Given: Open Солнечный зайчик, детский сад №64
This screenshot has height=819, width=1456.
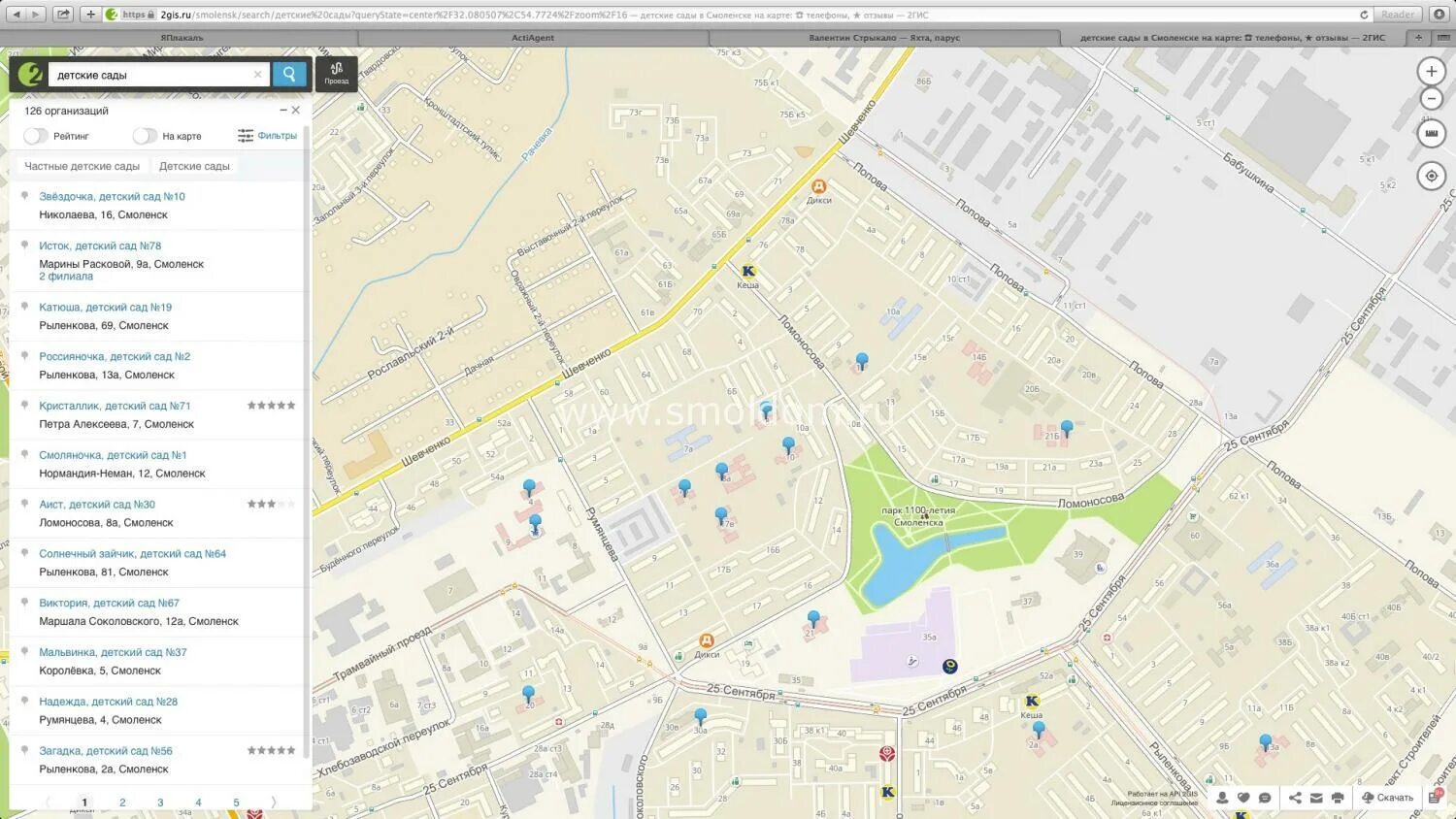Looking at the screenshot, I should 132,554.
